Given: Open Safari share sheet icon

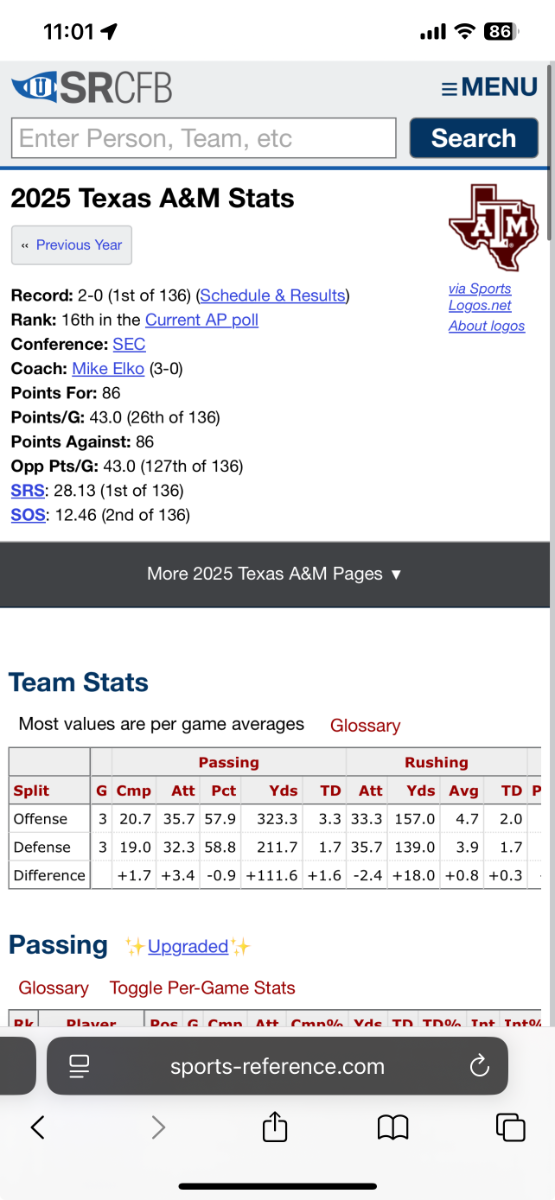Looking at the screenshot, I should click(275, 1127).
